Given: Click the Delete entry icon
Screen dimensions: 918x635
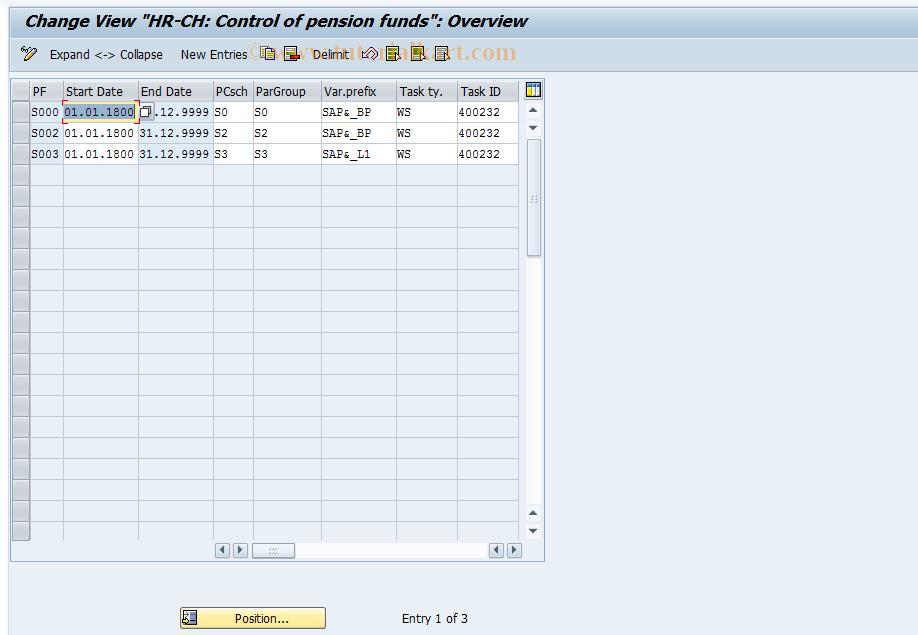Looking at the screenshot, I should pyautogui.click(x=291, y=54).
